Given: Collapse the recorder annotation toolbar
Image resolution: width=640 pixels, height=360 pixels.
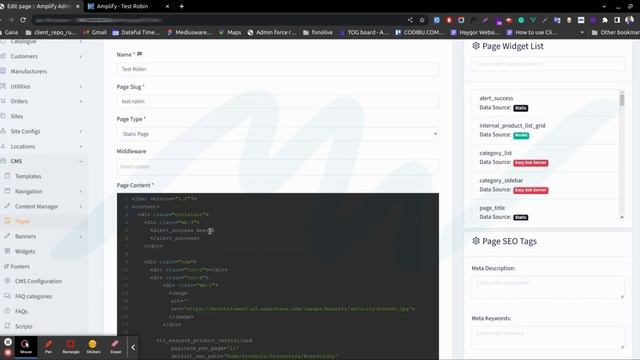Looking at the screenshot, I should (x=133, y=347).
